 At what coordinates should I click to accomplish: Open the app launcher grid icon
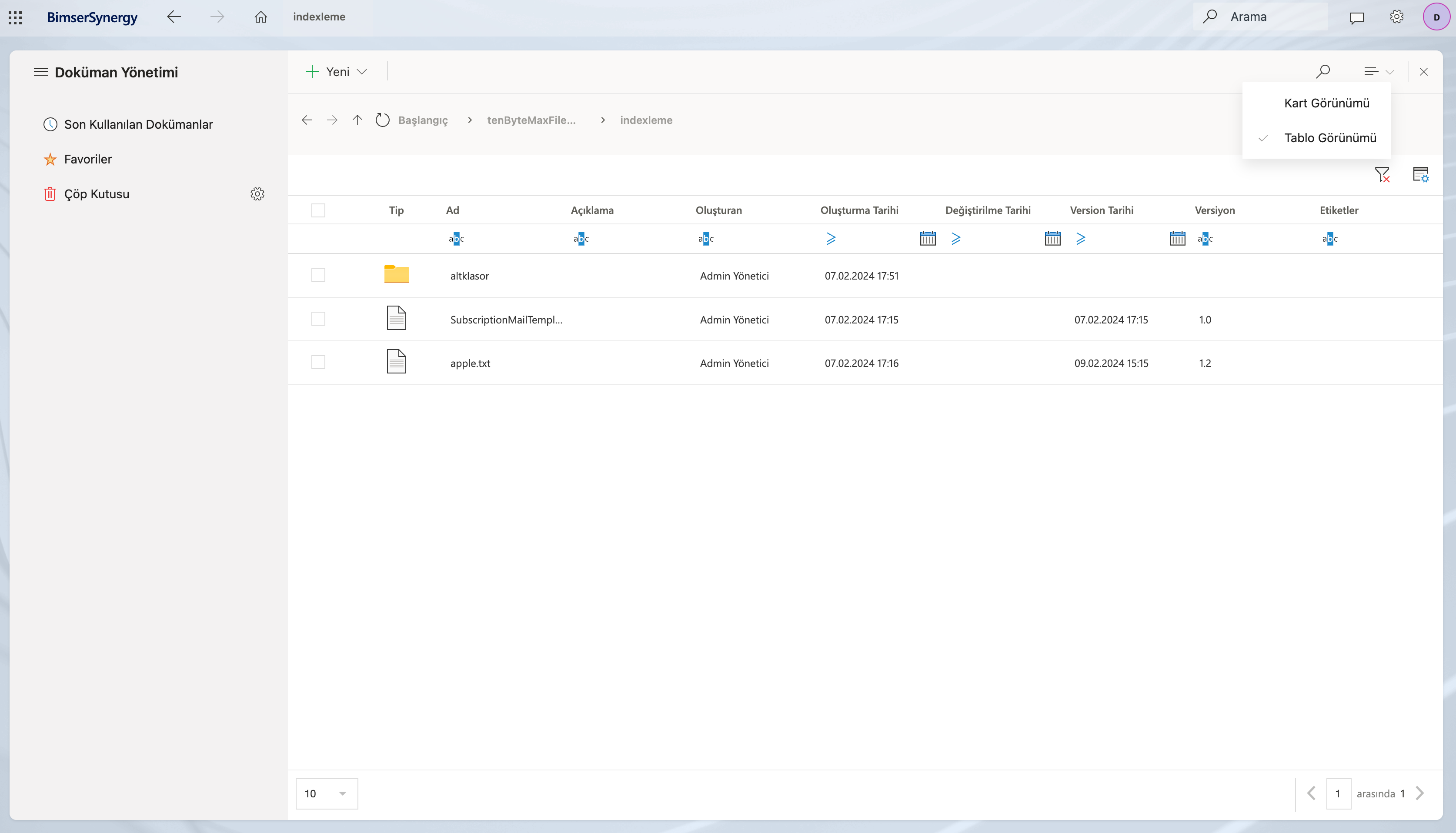pyautogui.click(x=16, y=17)
